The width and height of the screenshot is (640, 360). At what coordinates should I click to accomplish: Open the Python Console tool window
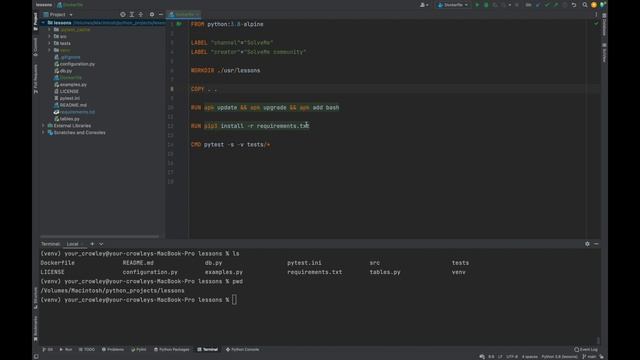[242, 349]
